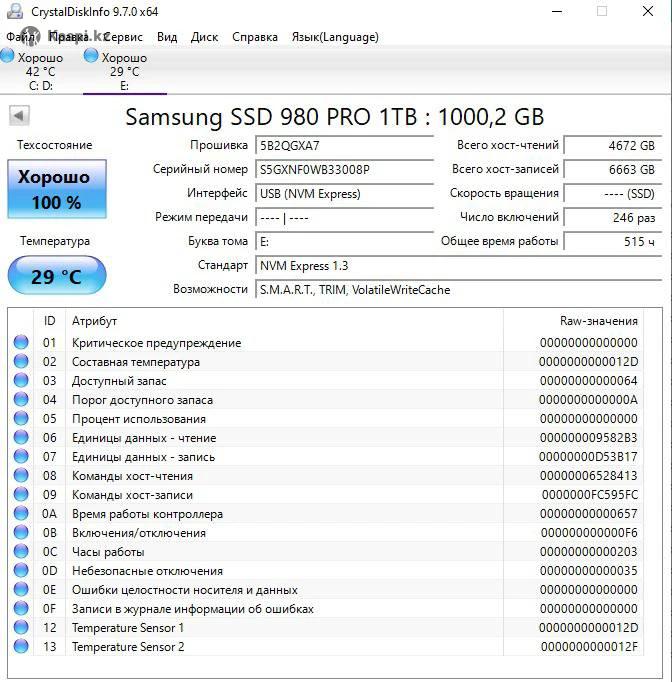Click the status orb for Часы работы

pyautogui.click(x=21, y=552)
